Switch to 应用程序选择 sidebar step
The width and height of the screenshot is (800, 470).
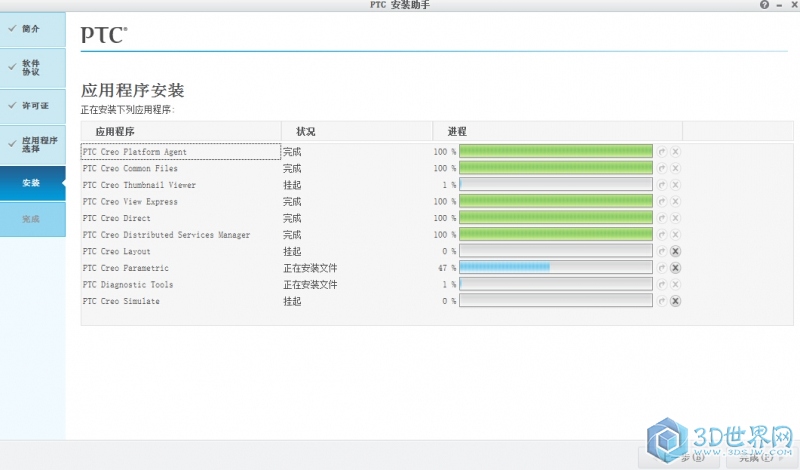point(32,145)
